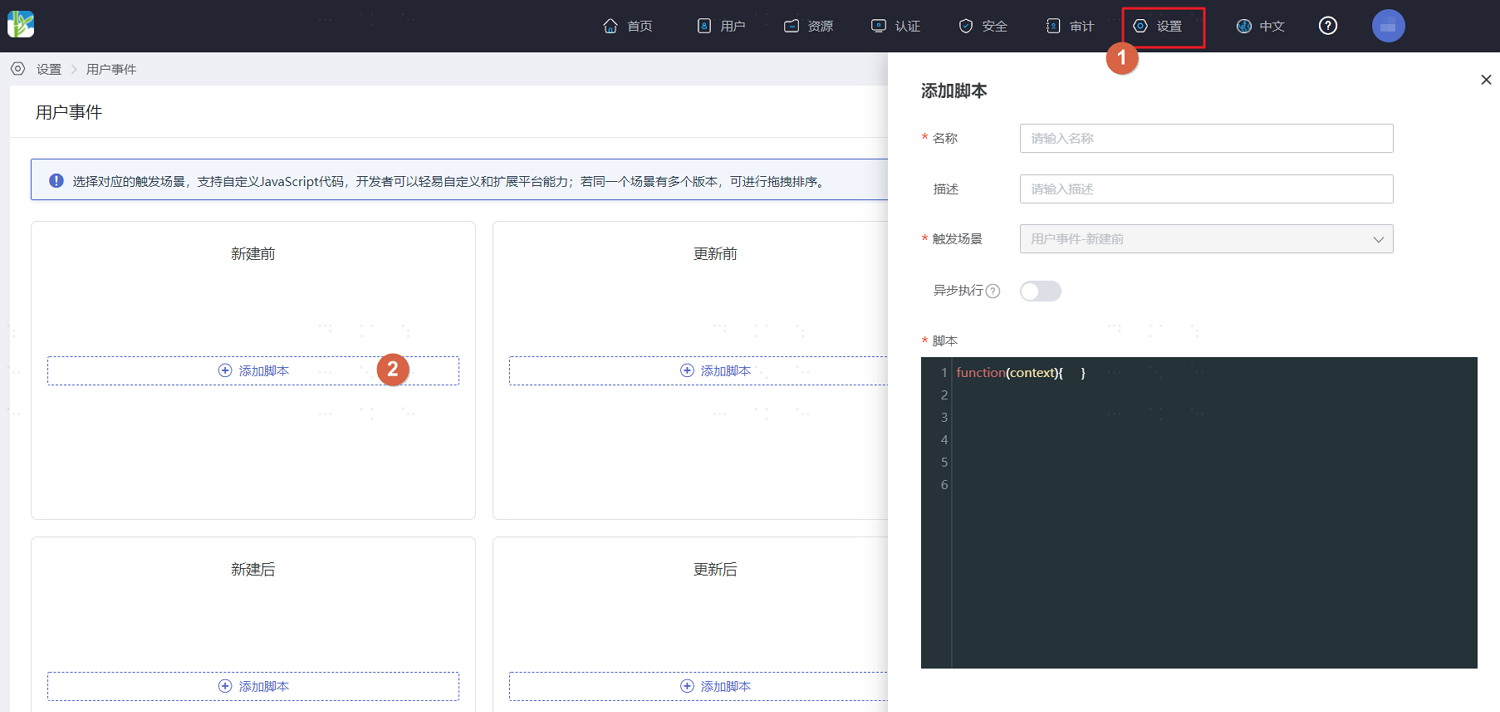
Task: Click the 资源 resources folder icon
Action: 791,26
